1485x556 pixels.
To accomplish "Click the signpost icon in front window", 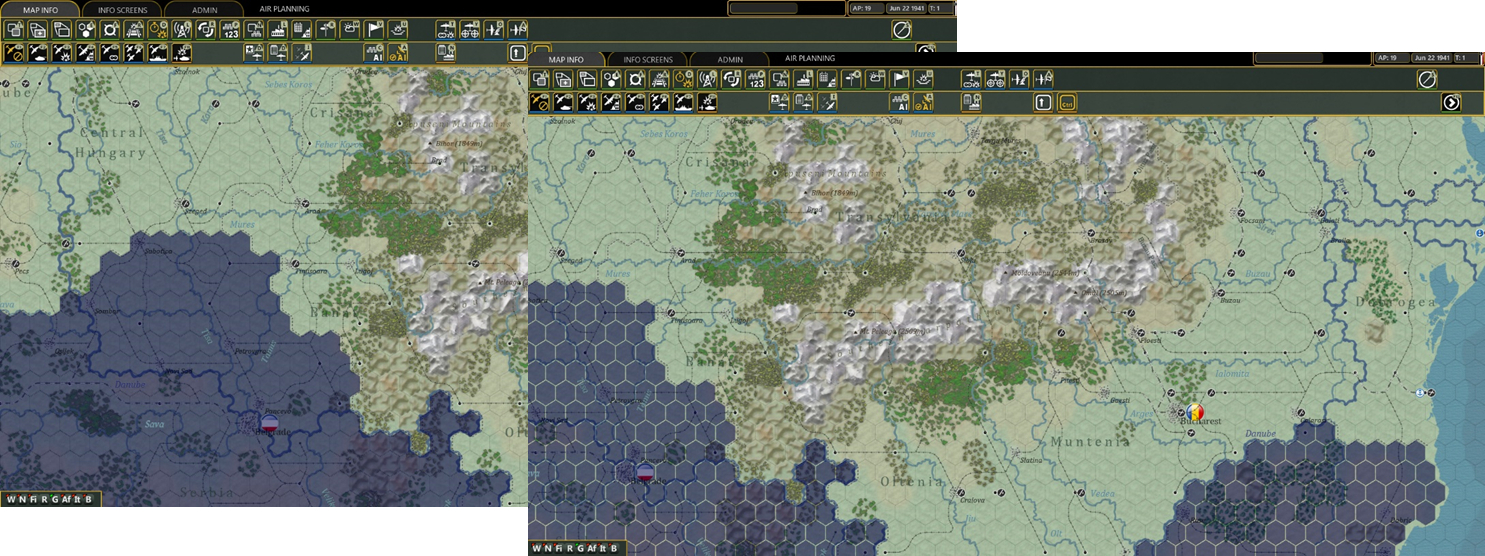I will 850,79.
